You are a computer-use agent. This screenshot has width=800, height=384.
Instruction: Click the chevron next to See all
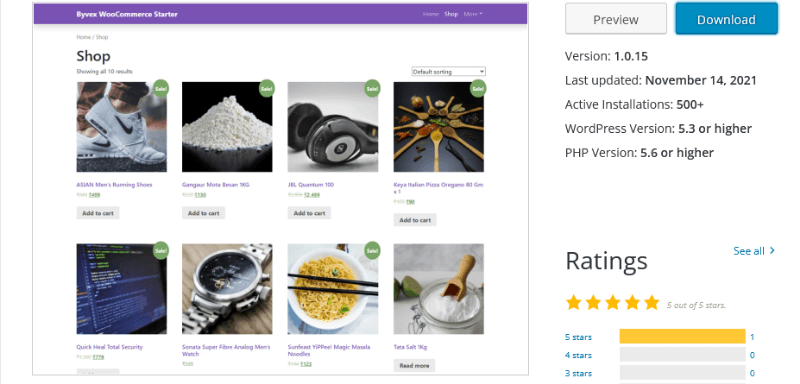click(772, 250)
